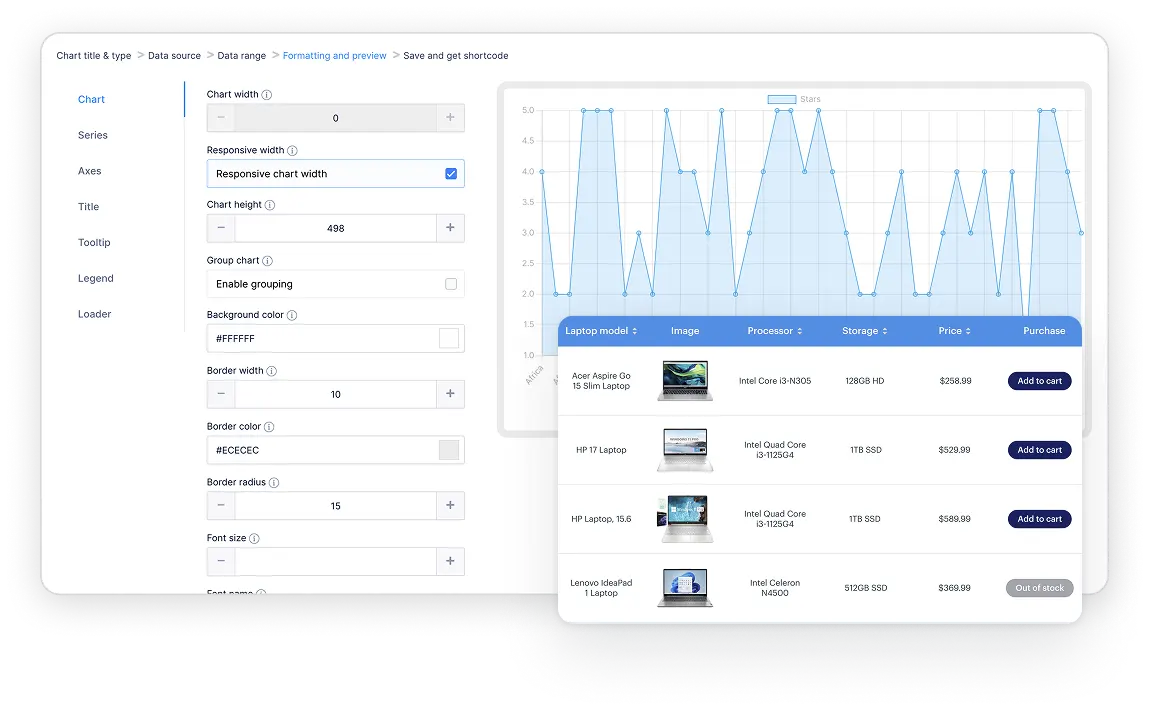Click the Border color info icon

[x=269, y=427]
